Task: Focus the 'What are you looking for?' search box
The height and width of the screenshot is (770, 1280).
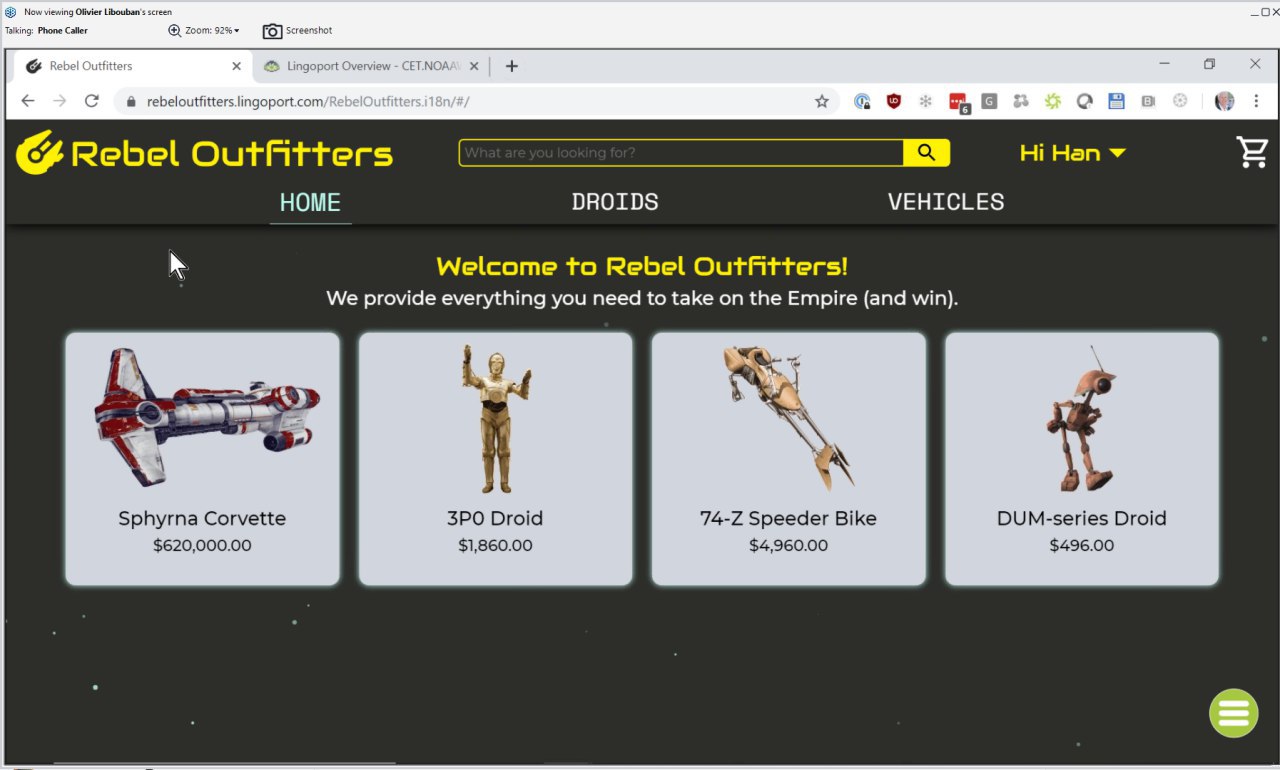Action: (682, 153)
